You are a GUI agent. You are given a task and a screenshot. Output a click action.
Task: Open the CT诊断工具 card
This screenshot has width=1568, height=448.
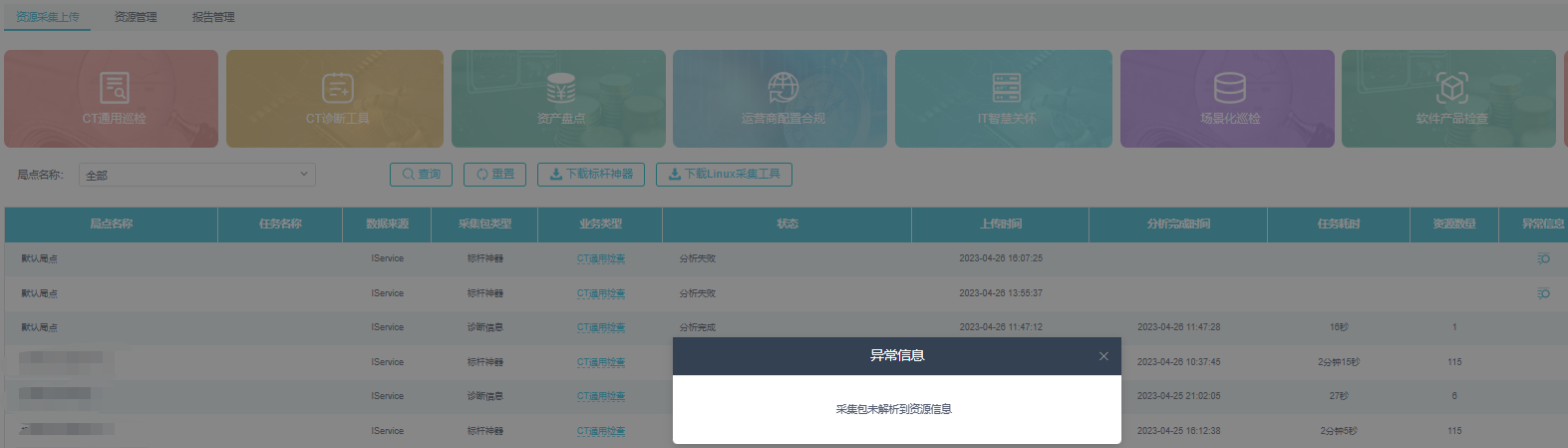[335, 99]
